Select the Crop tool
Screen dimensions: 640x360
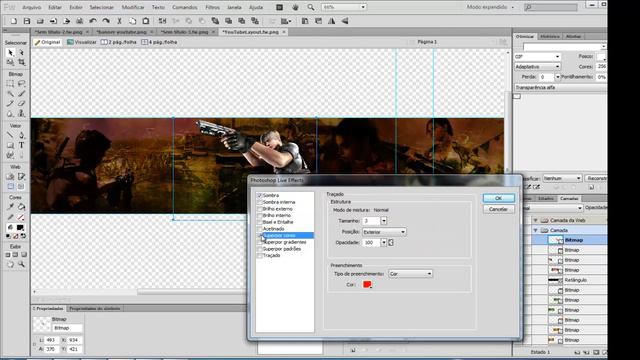[21, 62]
